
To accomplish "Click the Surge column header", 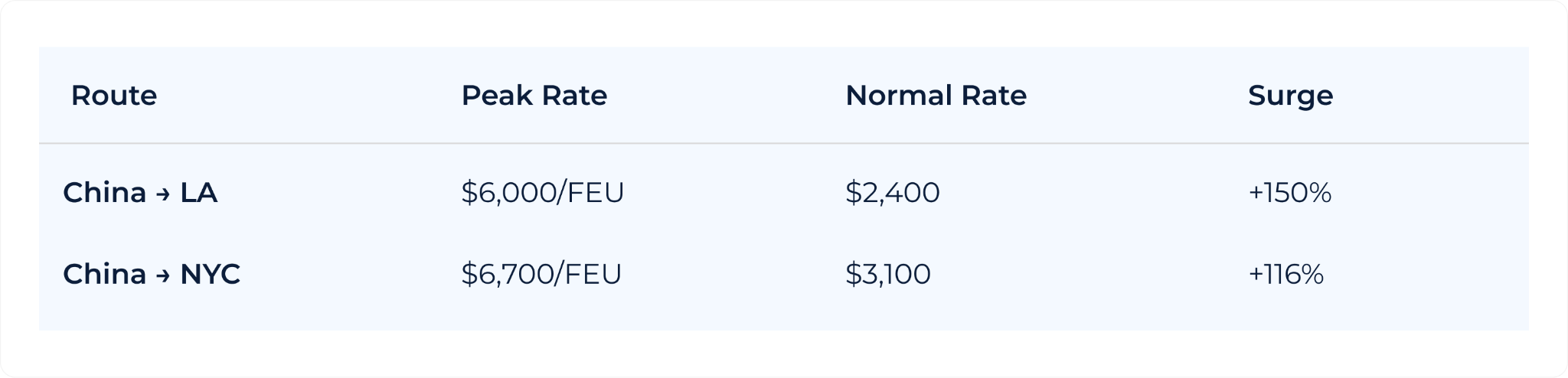I will coord(1290,96).
